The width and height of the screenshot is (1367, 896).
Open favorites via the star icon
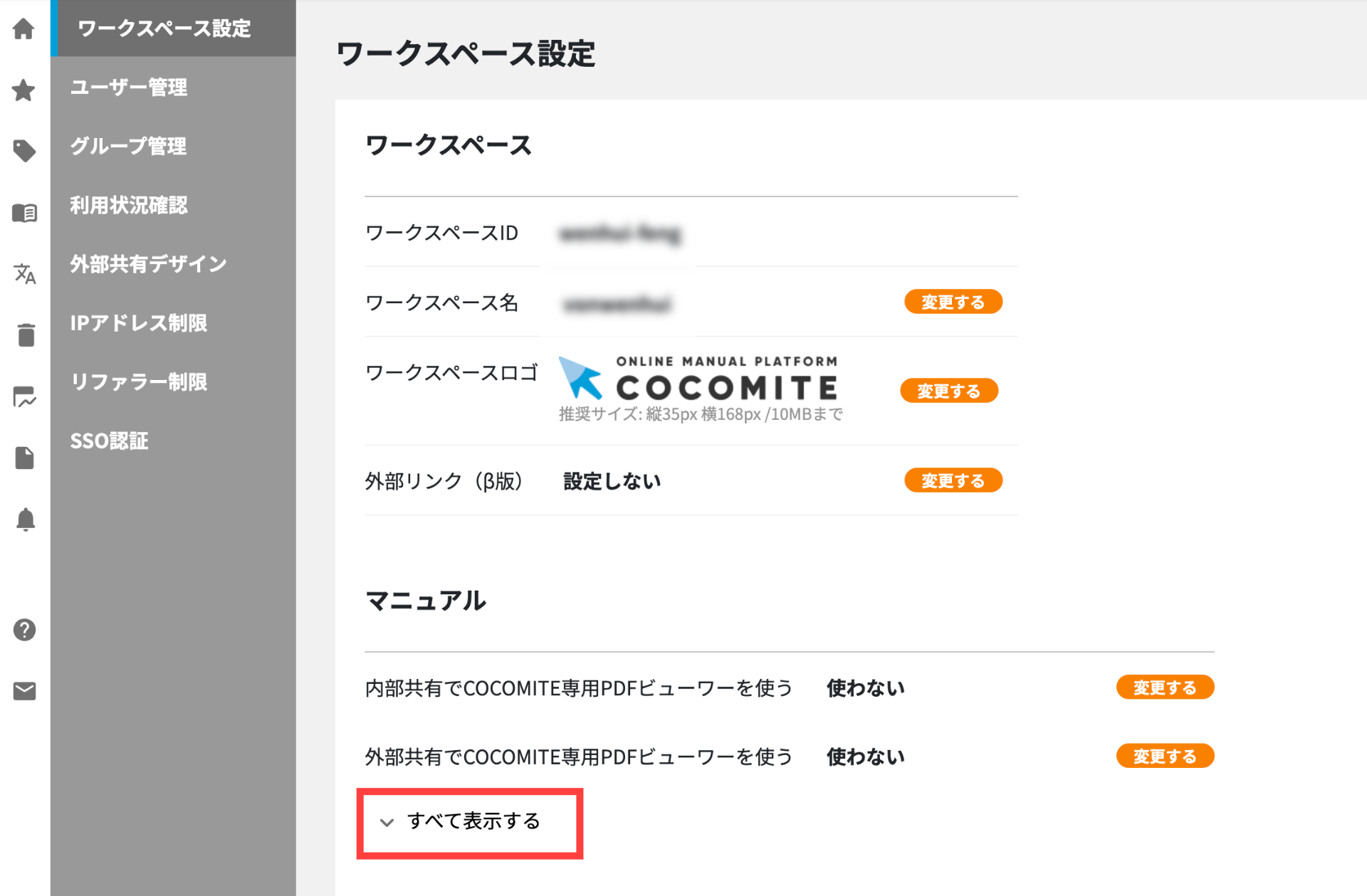pyautogui.click(x=24, y=90)
